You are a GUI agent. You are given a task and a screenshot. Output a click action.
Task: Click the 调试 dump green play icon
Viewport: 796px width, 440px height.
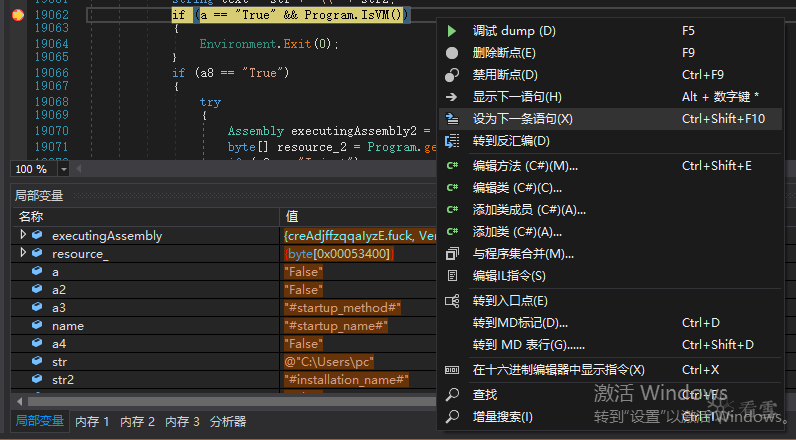[x=452, y=31]
